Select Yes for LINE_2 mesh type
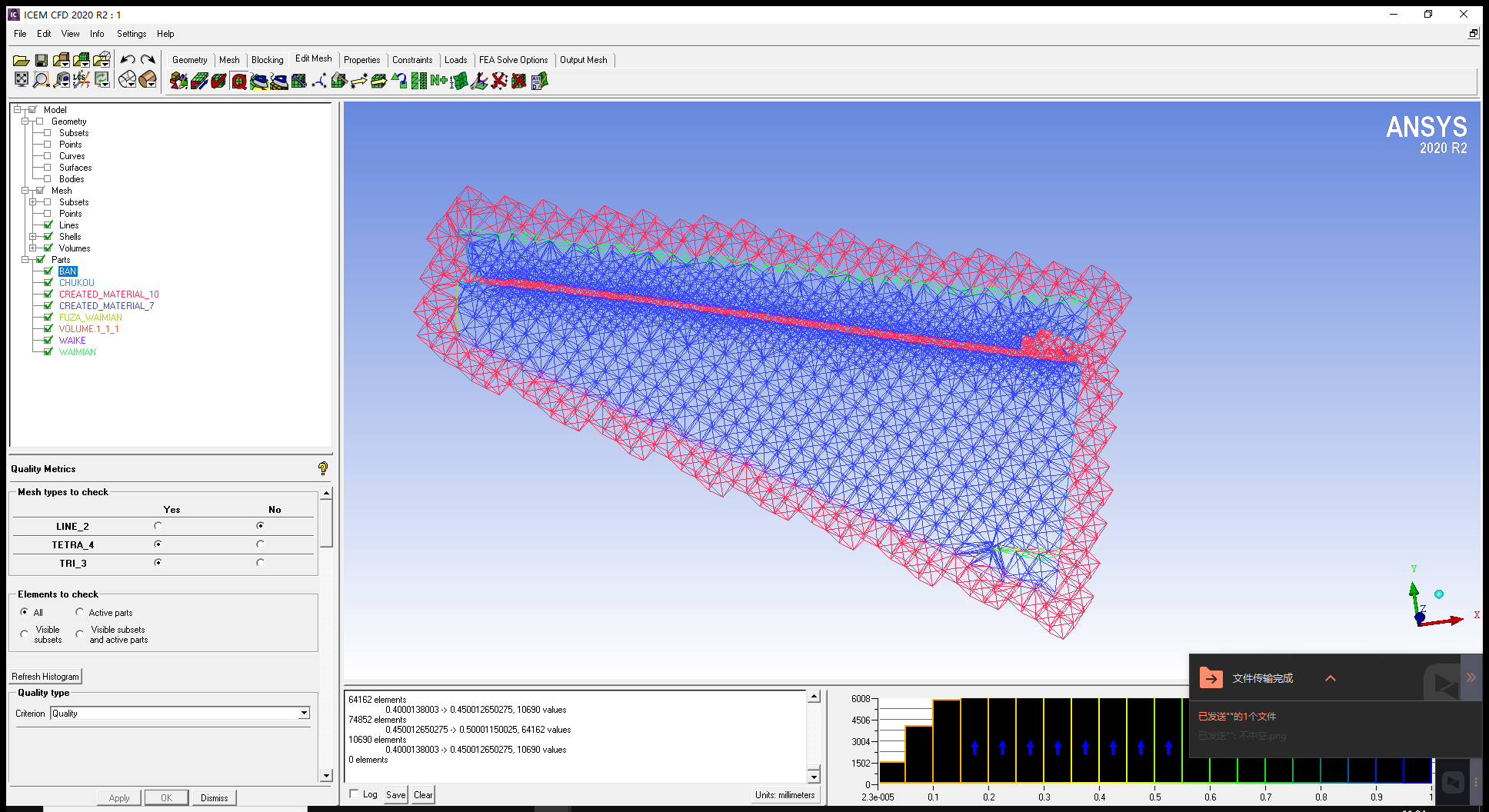This screenshot has width=1489, height=812. [158, 526]
